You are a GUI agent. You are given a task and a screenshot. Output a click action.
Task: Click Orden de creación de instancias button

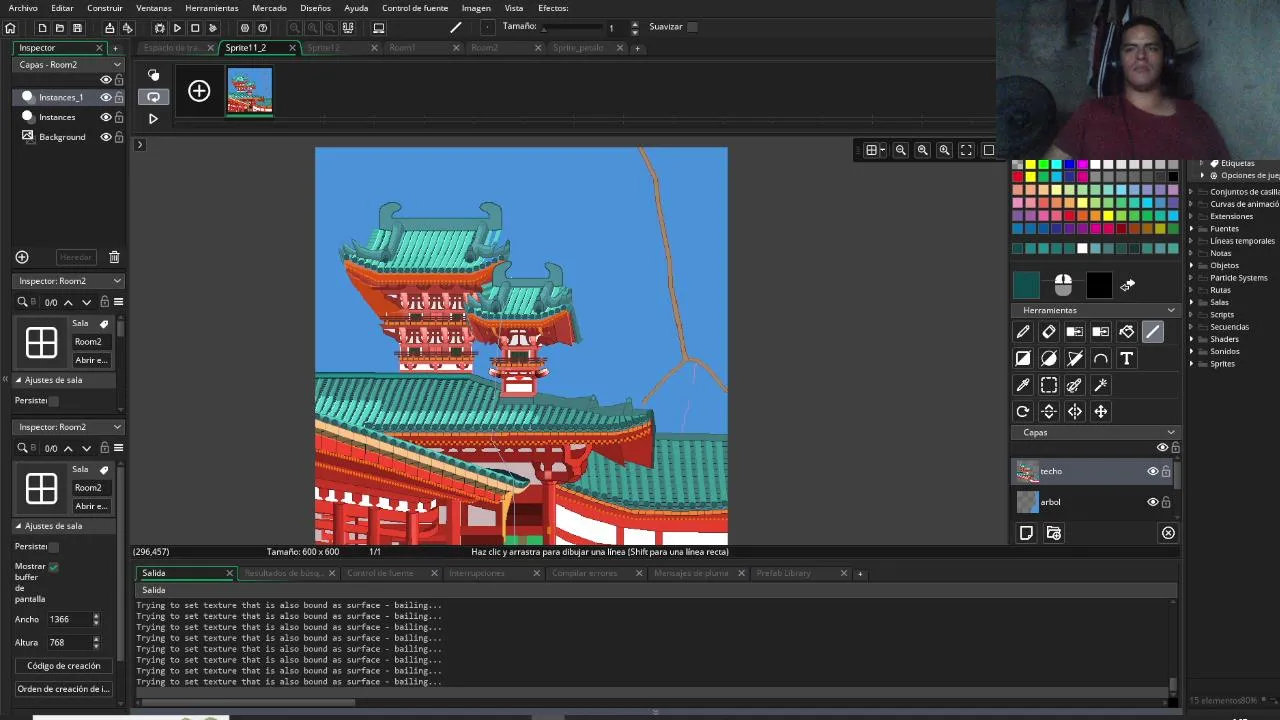point(64,689)
